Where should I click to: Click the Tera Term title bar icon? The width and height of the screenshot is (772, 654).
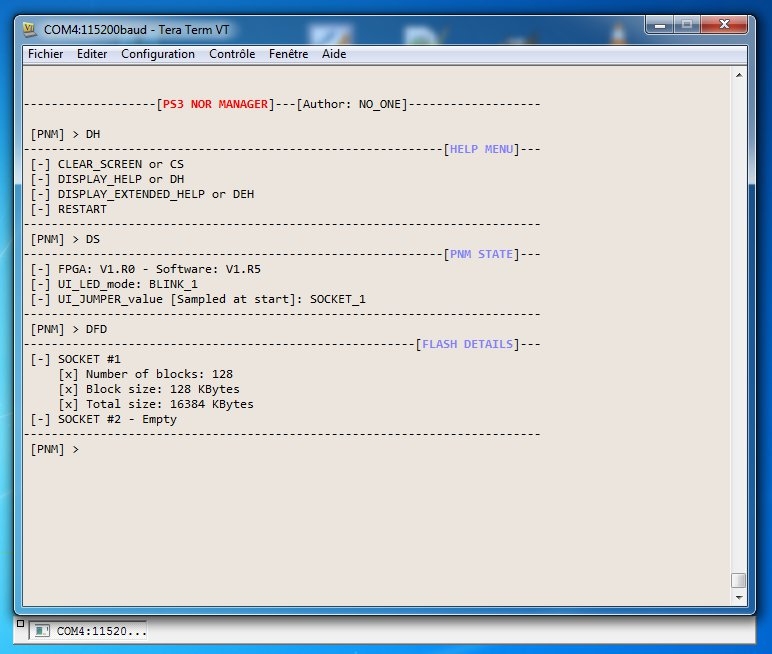click(30, 30)
